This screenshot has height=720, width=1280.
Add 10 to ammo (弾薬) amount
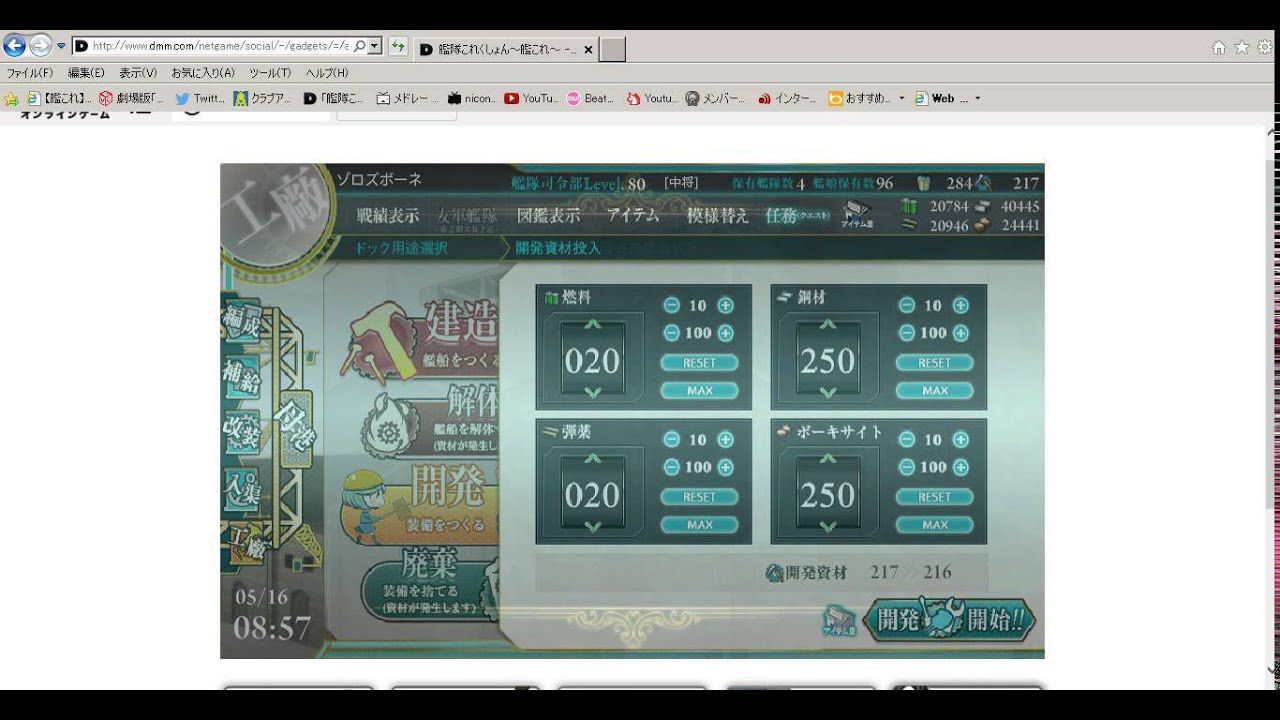click(x=726, y=439)
